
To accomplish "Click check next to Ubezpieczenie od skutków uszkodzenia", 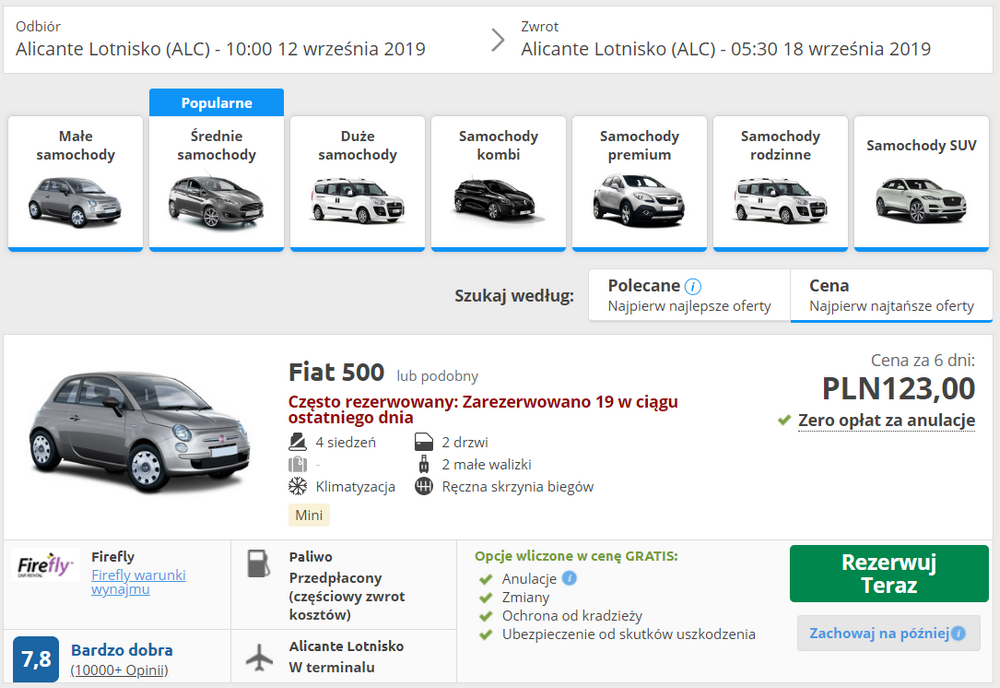I will tap(486, 634).
